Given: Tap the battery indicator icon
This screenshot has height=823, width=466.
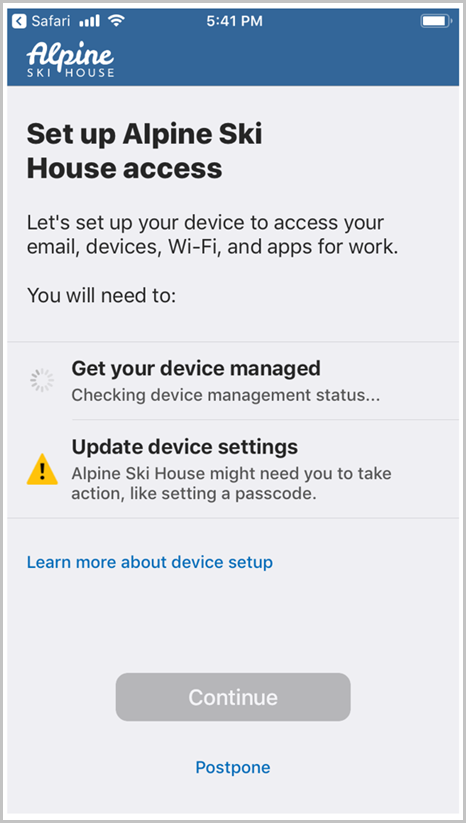Looking at the screenshot, I should coord(436,21).
